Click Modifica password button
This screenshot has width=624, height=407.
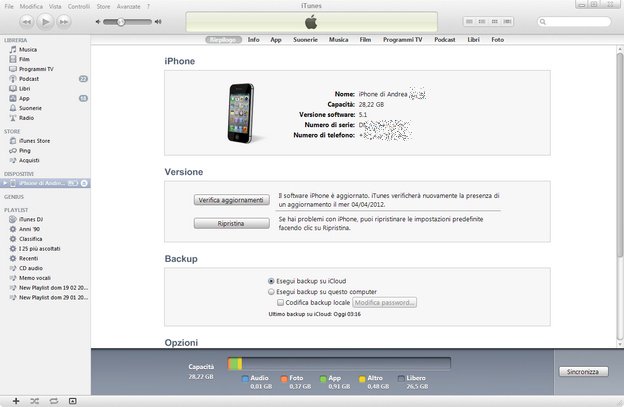click(x=384, y=303)
